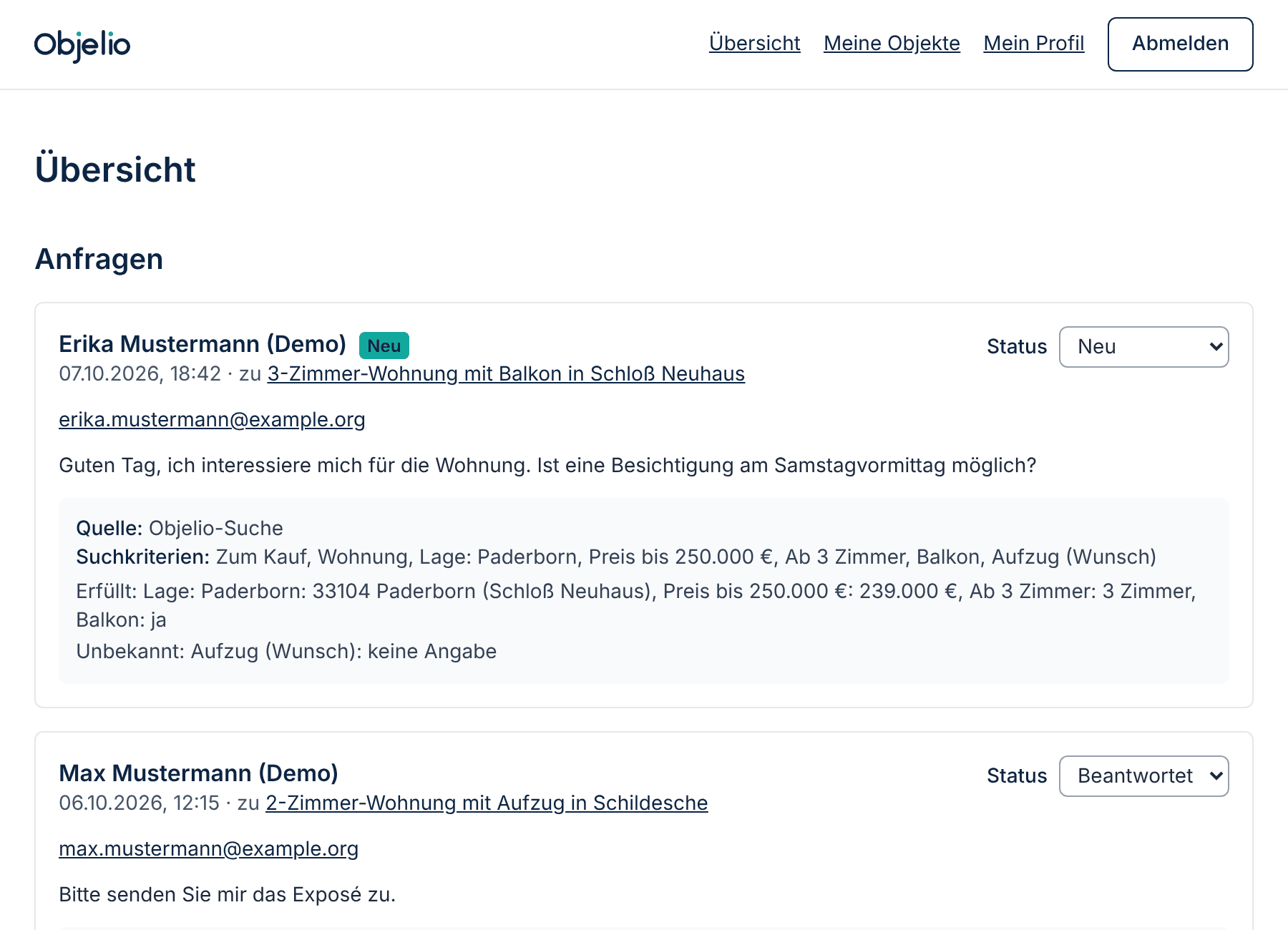Click the Anfragen heading
1288x930 pixels.
[x=99, y=259]
